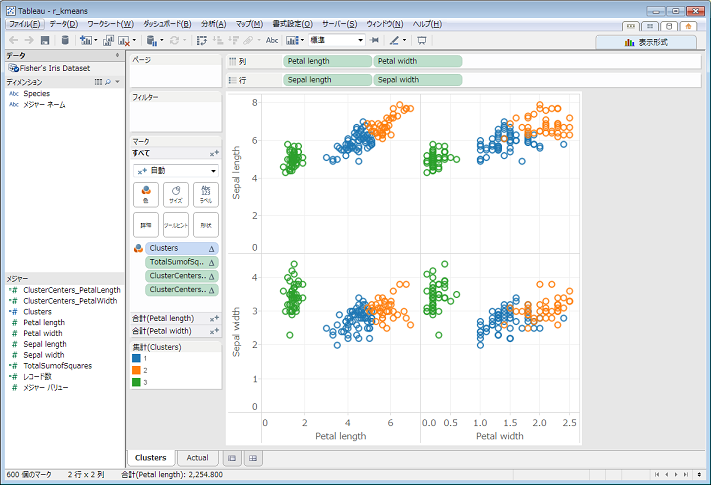This screenshot has height=485, width=711.
Task: Click the Label (ラベル) marks button
Action: 206,194
